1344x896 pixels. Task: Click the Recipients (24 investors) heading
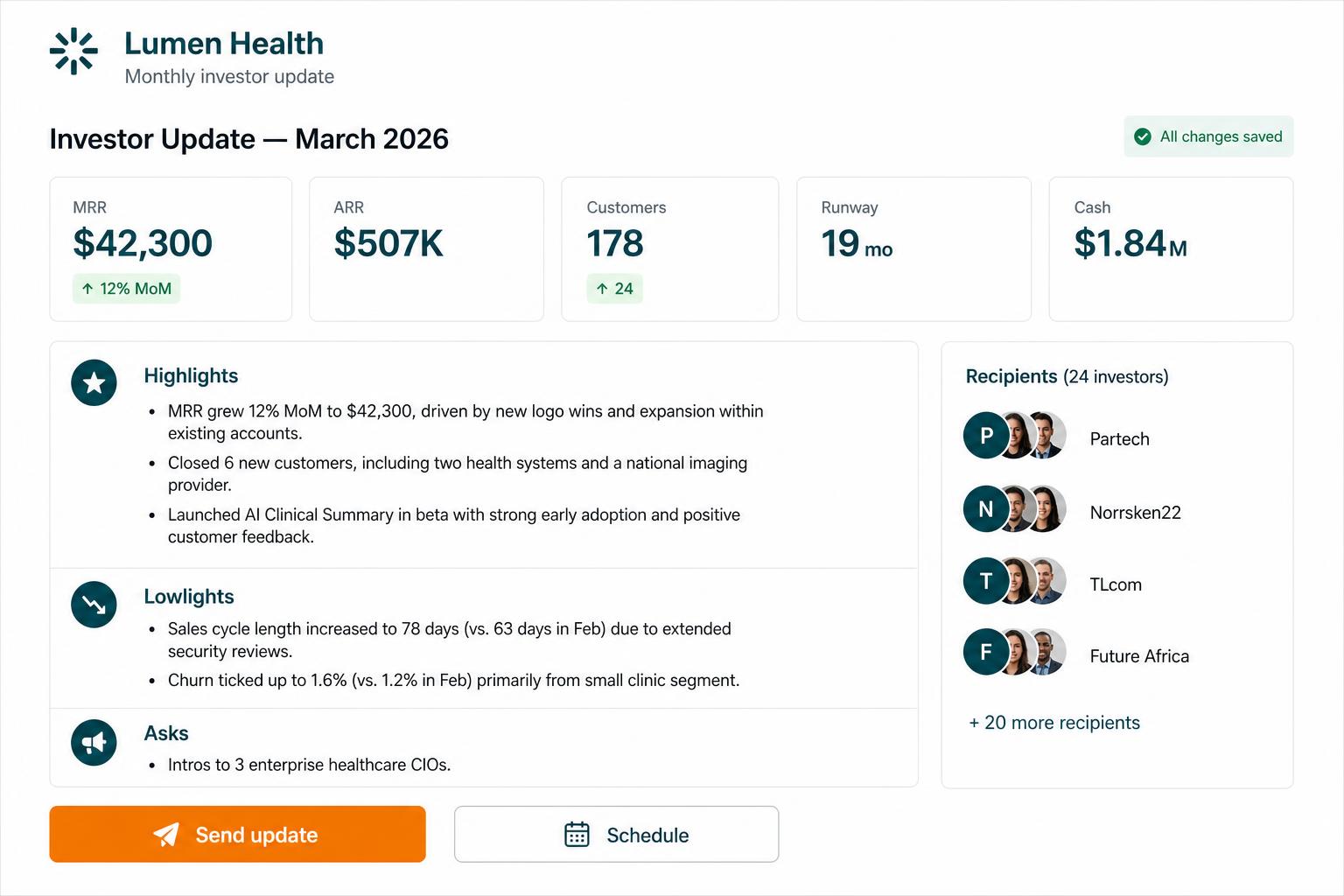tap(1067, 376)
